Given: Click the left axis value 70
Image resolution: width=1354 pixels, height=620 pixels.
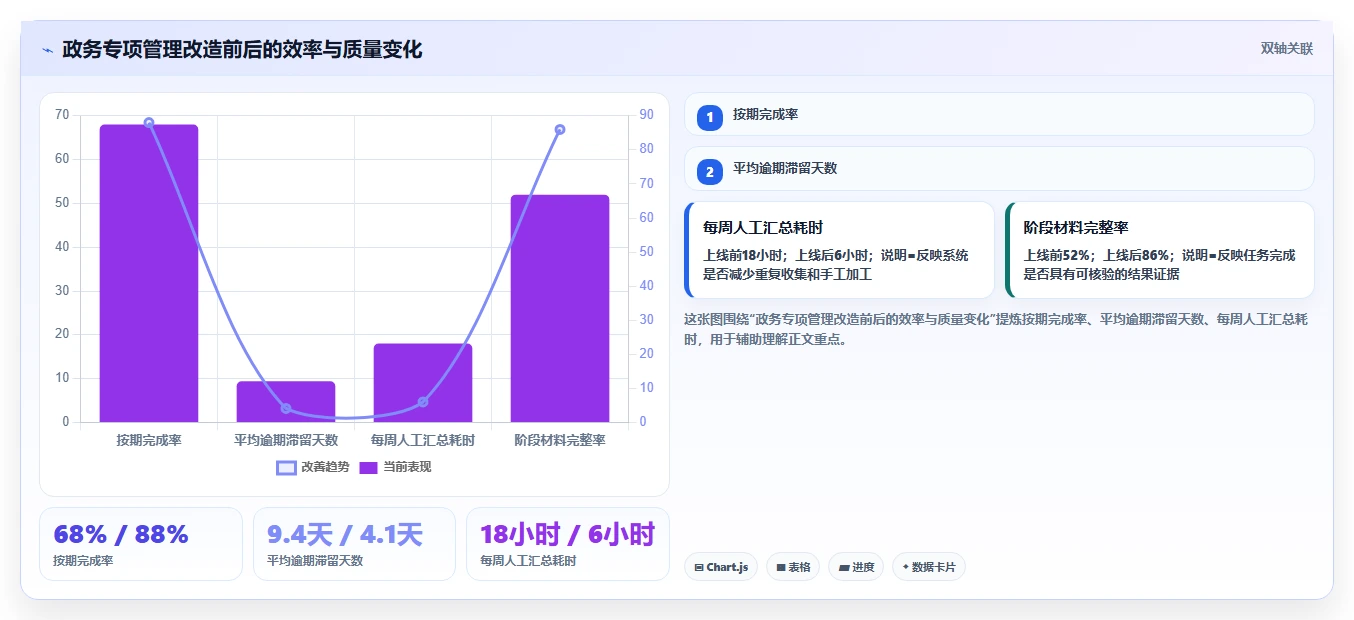Looking at the screenshot, I should pyautogui.click(x=62, y=115).
